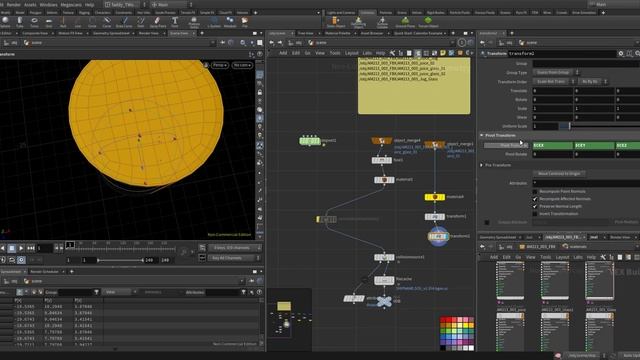
Task: Click Move Centroid to Origin button
Action: (559, 173)
